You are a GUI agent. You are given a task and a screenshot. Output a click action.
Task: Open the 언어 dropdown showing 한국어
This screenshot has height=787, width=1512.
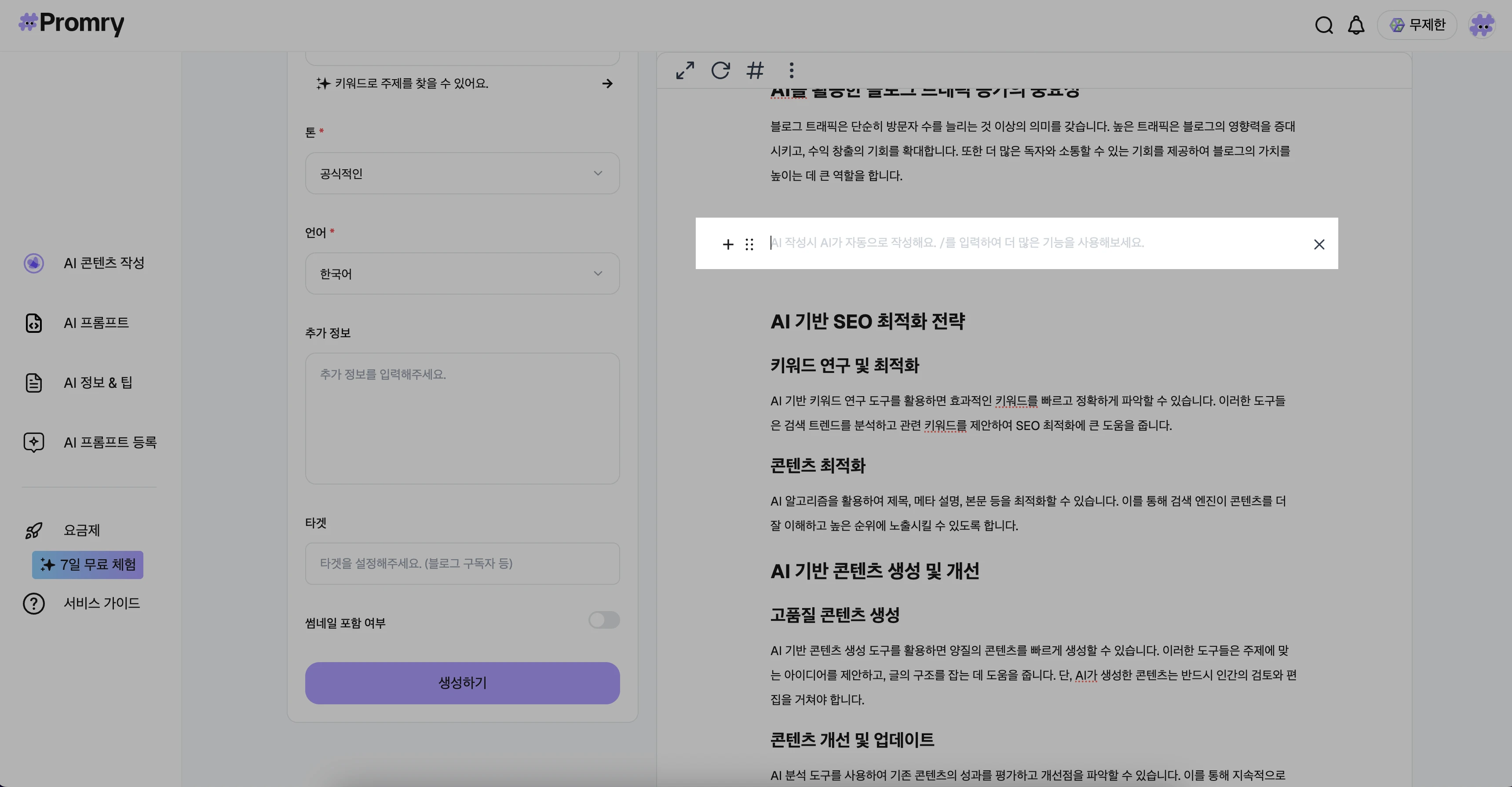[463, 273]
